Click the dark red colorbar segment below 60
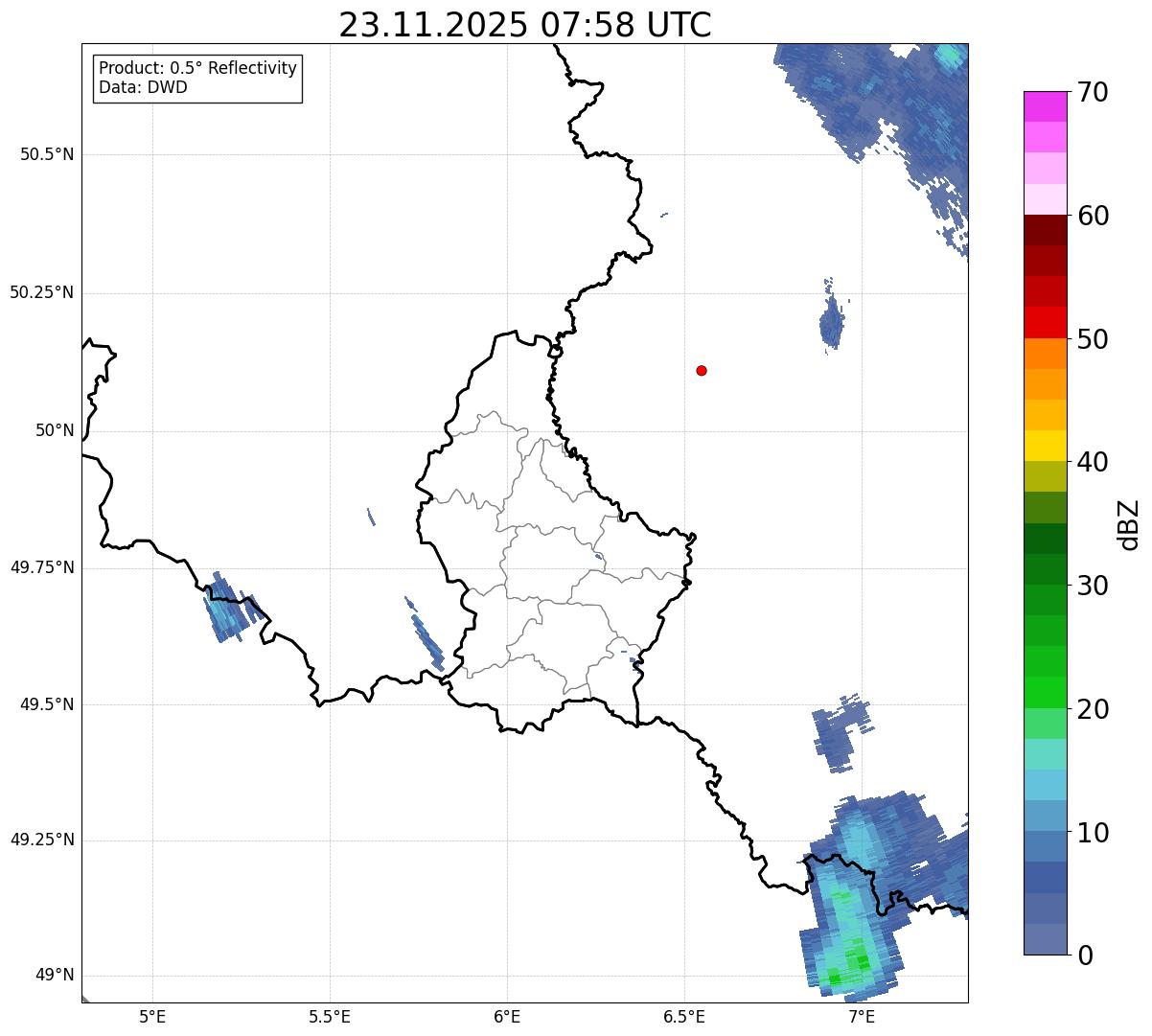The image size is (1152, 1036). pyautogui.click(x=1046, y=230)
